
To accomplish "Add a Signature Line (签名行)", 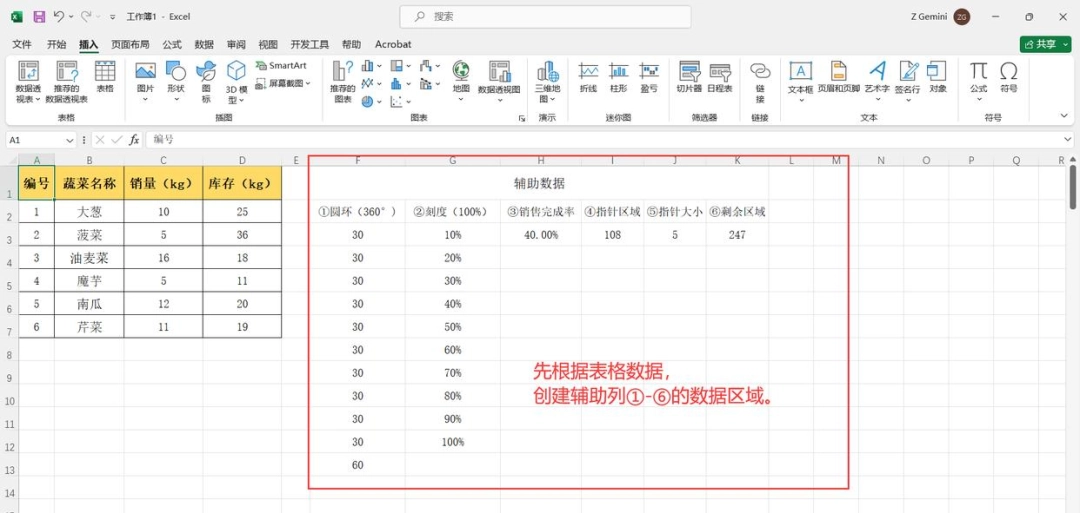I will coord(908,82).
